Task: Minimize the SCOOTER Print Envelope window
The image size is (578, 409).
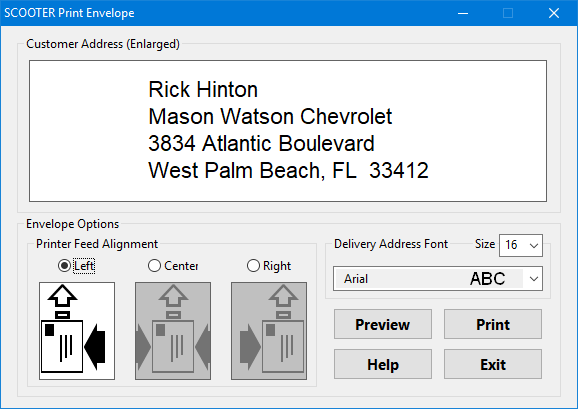Action: coord(463,13)
